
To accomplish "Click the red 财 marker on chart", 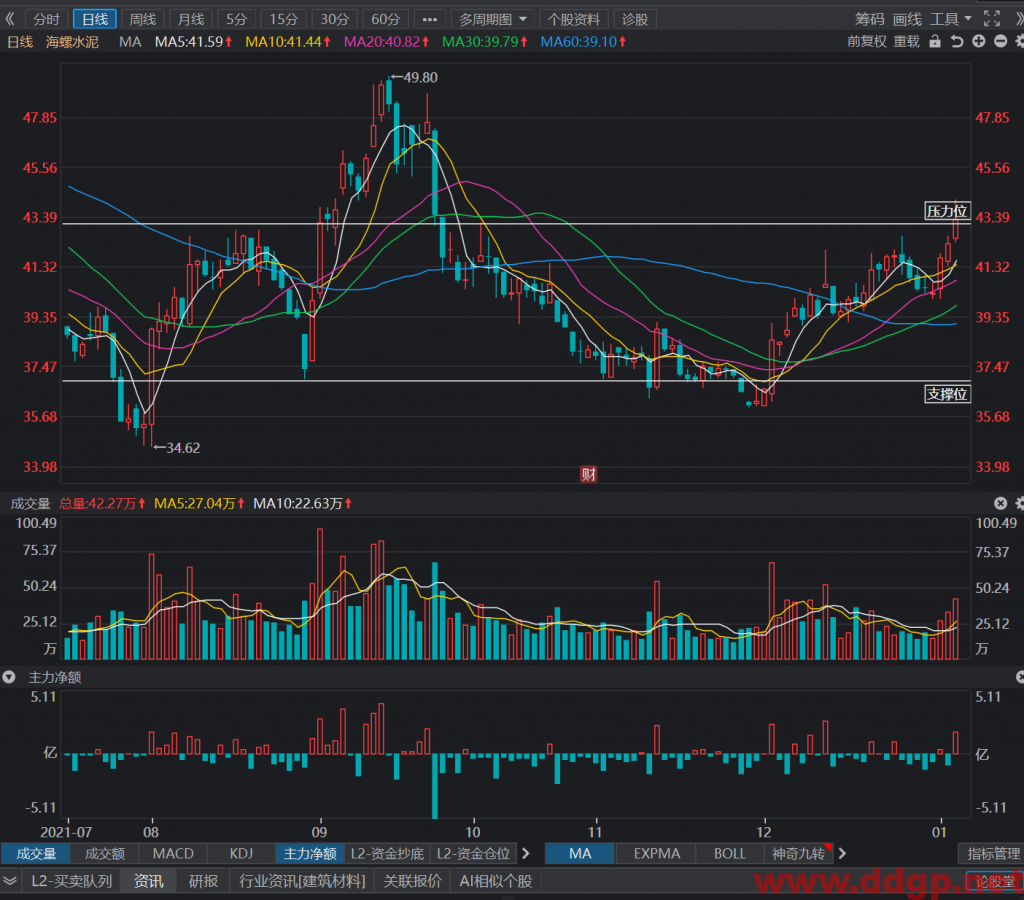I will coord(588,474).
